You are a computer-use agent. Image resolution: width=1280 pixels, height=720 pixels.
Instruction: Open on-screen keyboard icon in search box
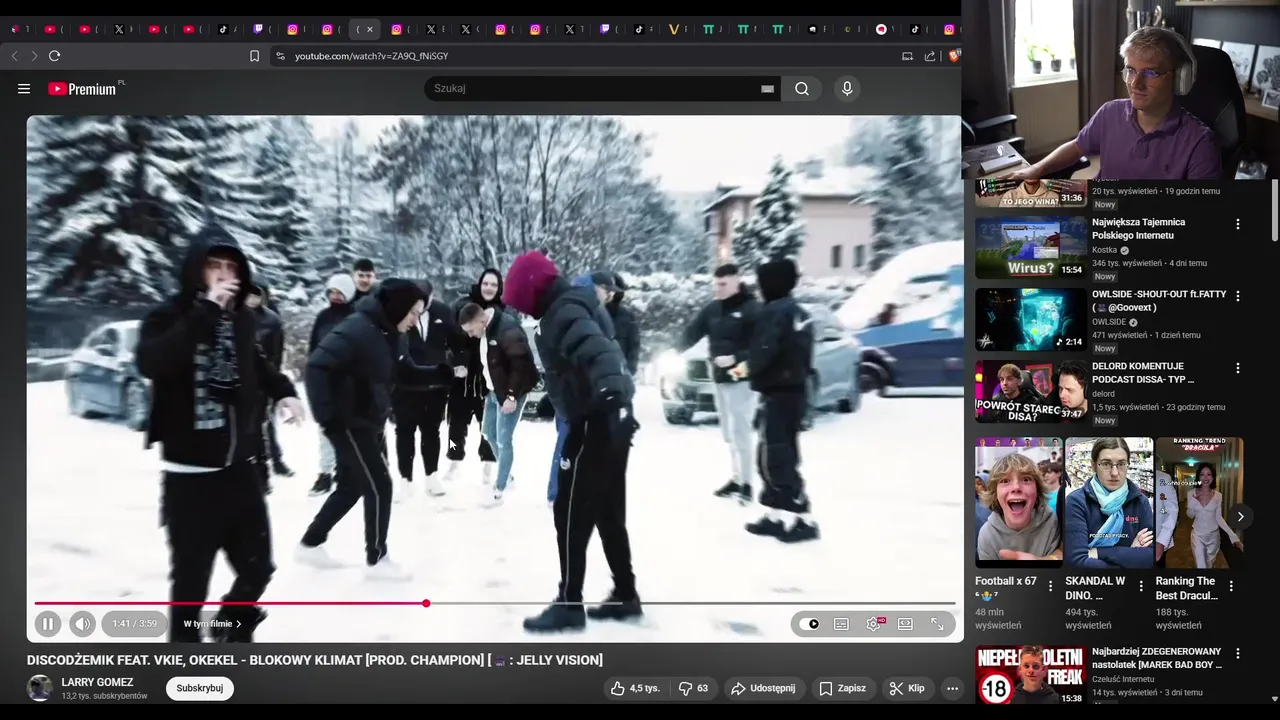[x=767, y=89]
